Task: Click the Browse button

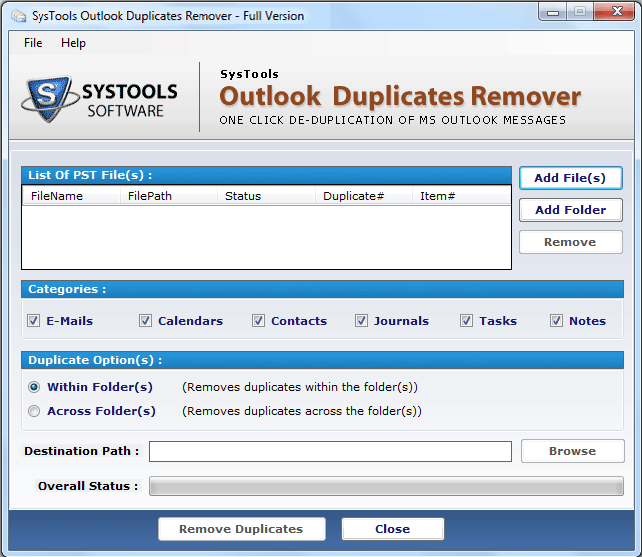Action: (x=572, y=451)
